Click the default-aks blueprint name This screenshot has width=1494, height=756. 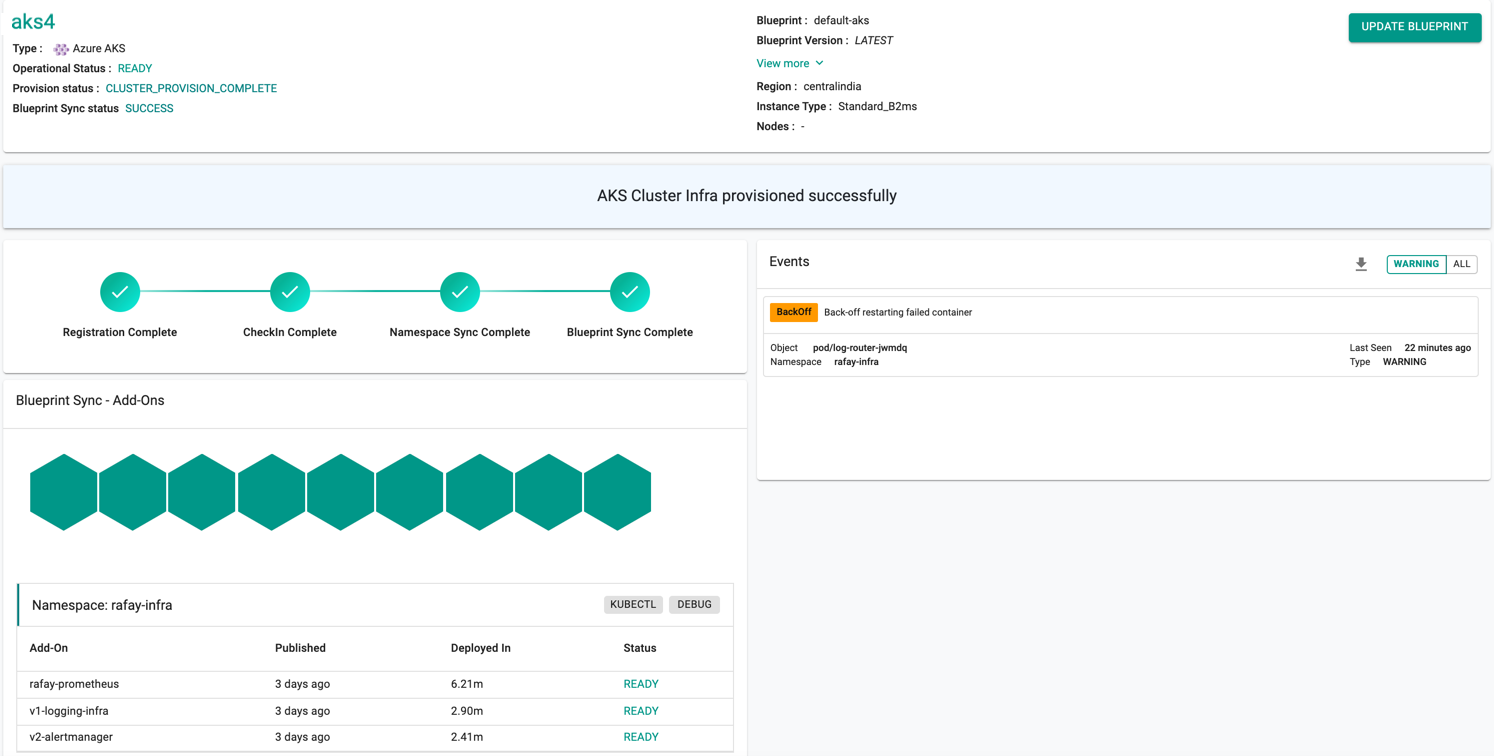point(841,21)
